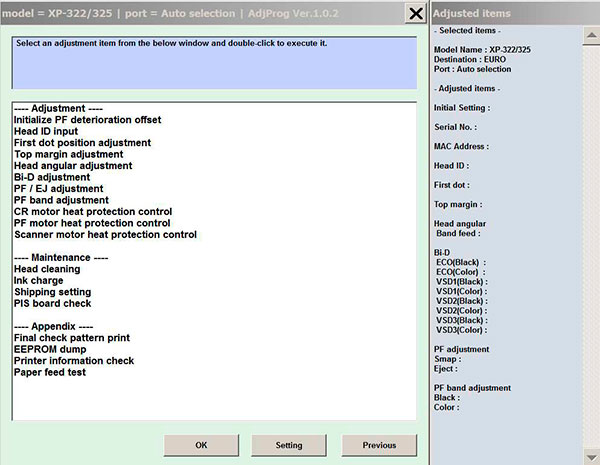The height and width of the screenshot is (465, 600).
Task: Select 'Head angular adjustment' item
Action: tap(73, 166)
